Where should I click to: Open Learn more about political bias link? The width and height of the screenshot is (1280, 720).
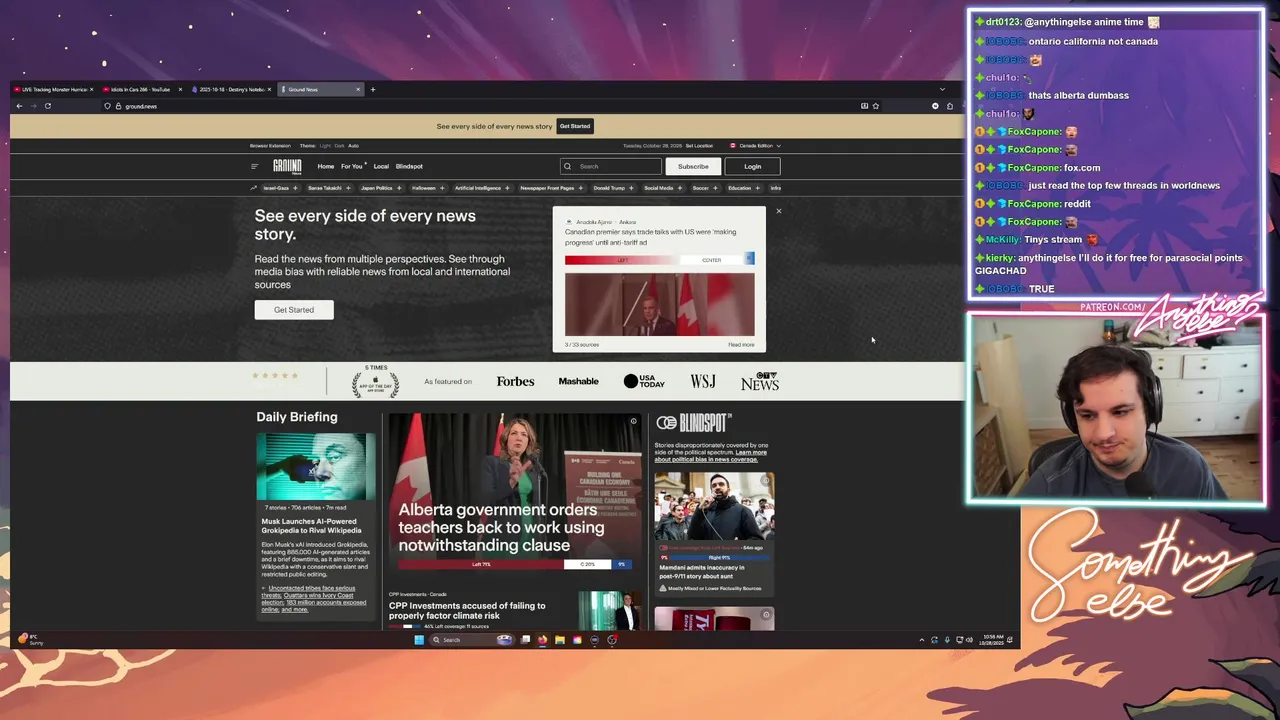[x=711, y=456]
